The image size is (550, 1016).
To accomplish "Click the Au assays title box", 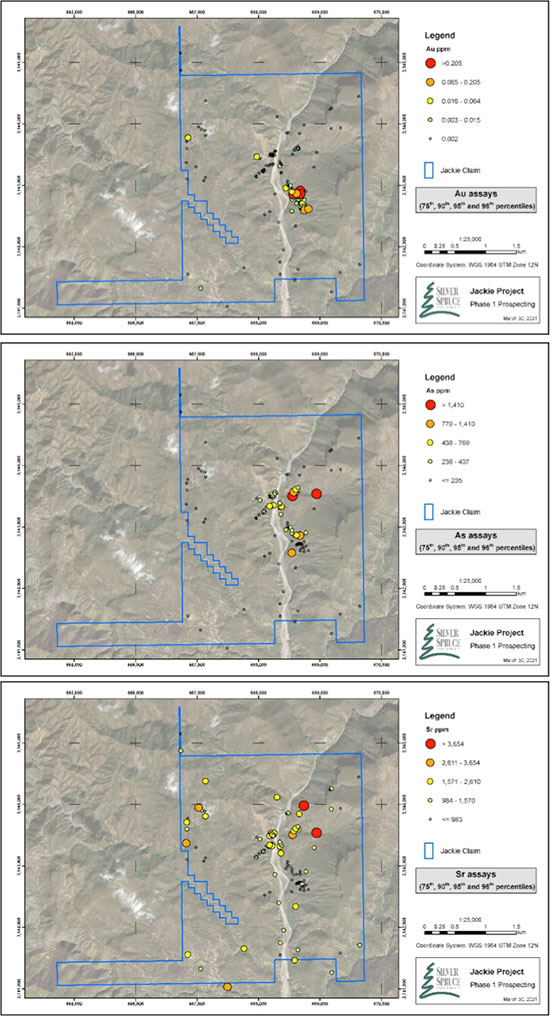I will [477, 200].
